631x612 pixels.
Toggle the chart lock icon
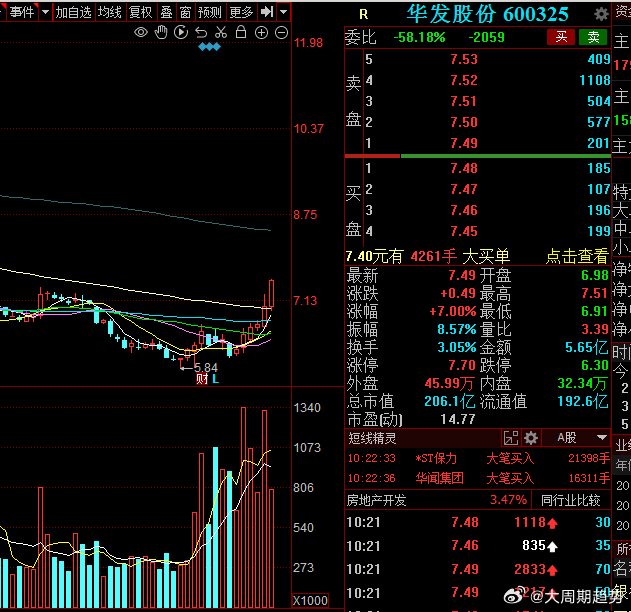tap(241, 33)
